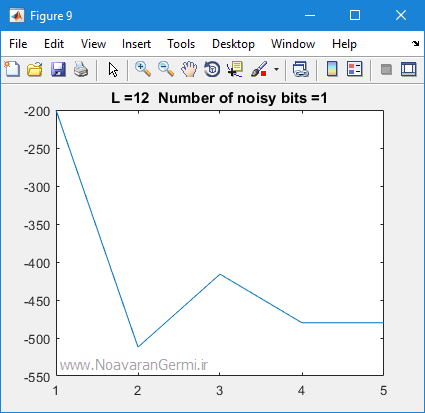The image size is (425, 413).
Task: Click the MATLAB logo in title bar
Action: click(x=17, y=16)
